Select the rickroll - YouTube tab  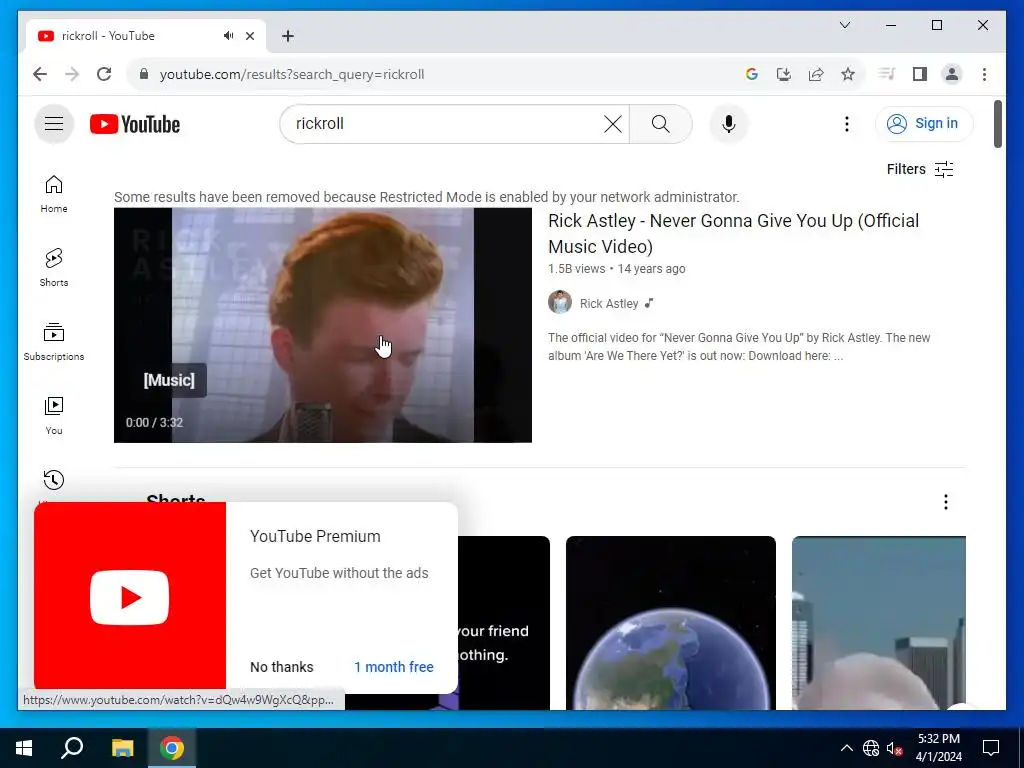pyautogui.click(x=146, y=36)
